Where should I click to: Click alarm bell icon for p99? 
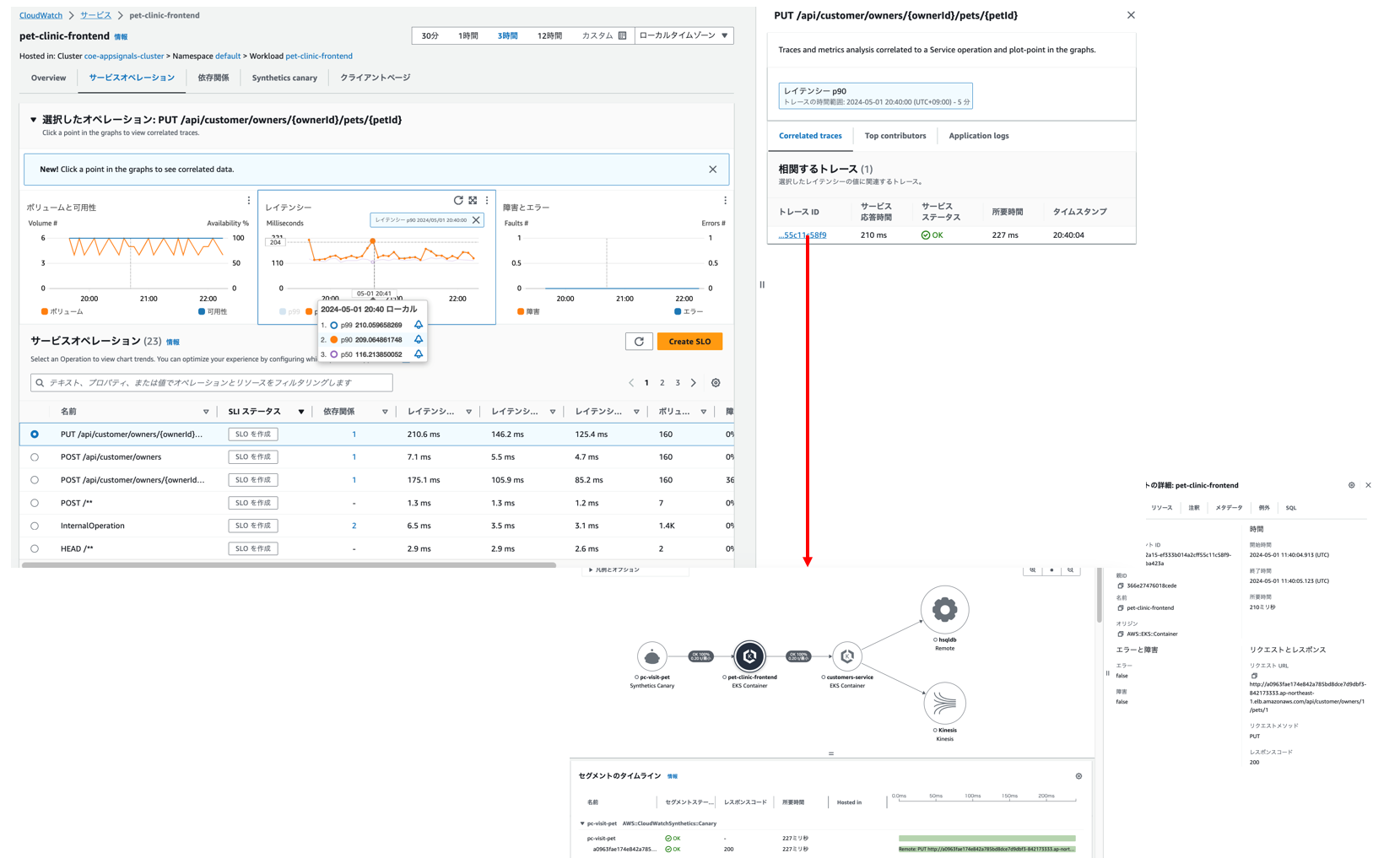[x=419, y=325]
